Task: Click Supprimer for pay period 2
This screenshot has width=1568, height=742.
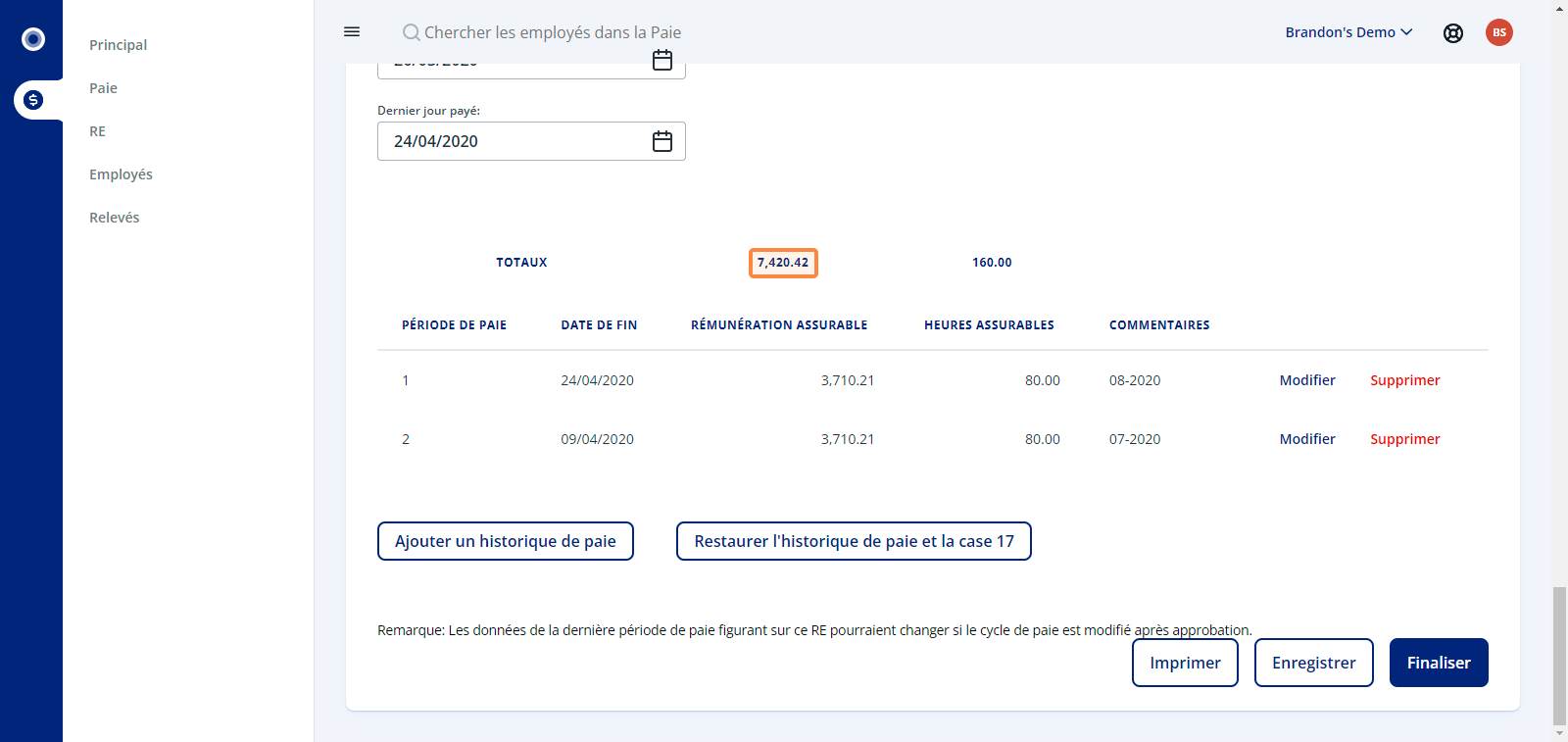Action: 1404,439
